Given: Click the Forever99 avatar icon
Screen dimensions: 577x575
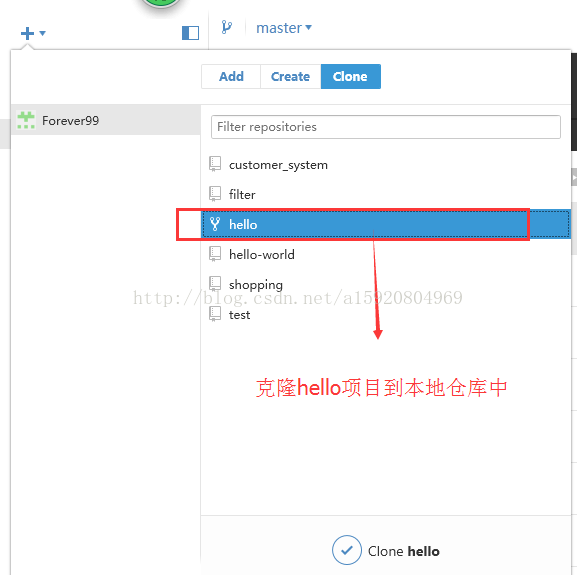Looking at the screenshot, I should tap(26, 120).
